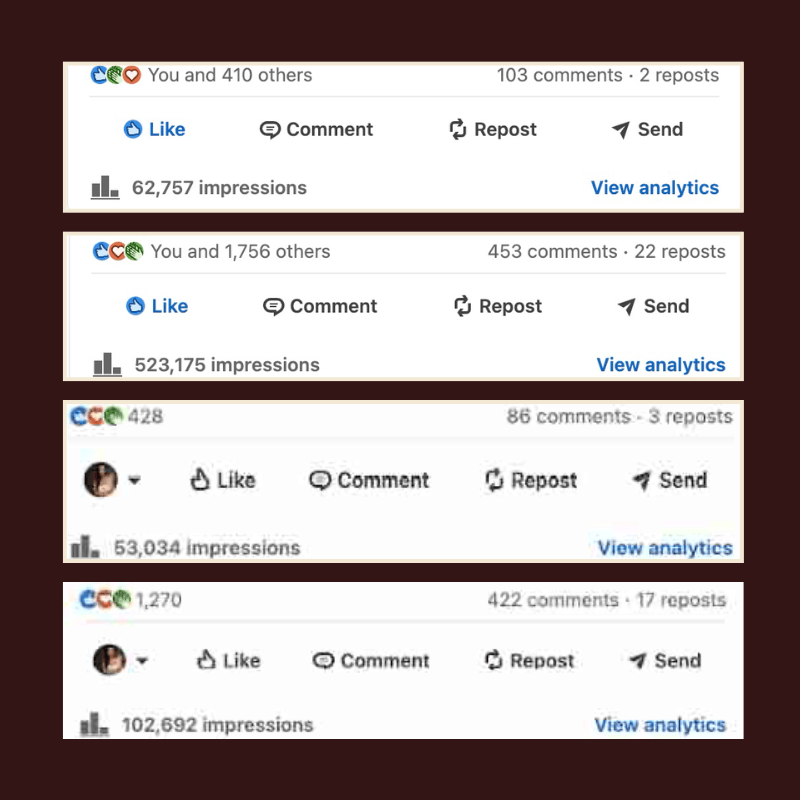
Task: Click the bar chart icon beside 102,692 impressions
Action: 94,725
